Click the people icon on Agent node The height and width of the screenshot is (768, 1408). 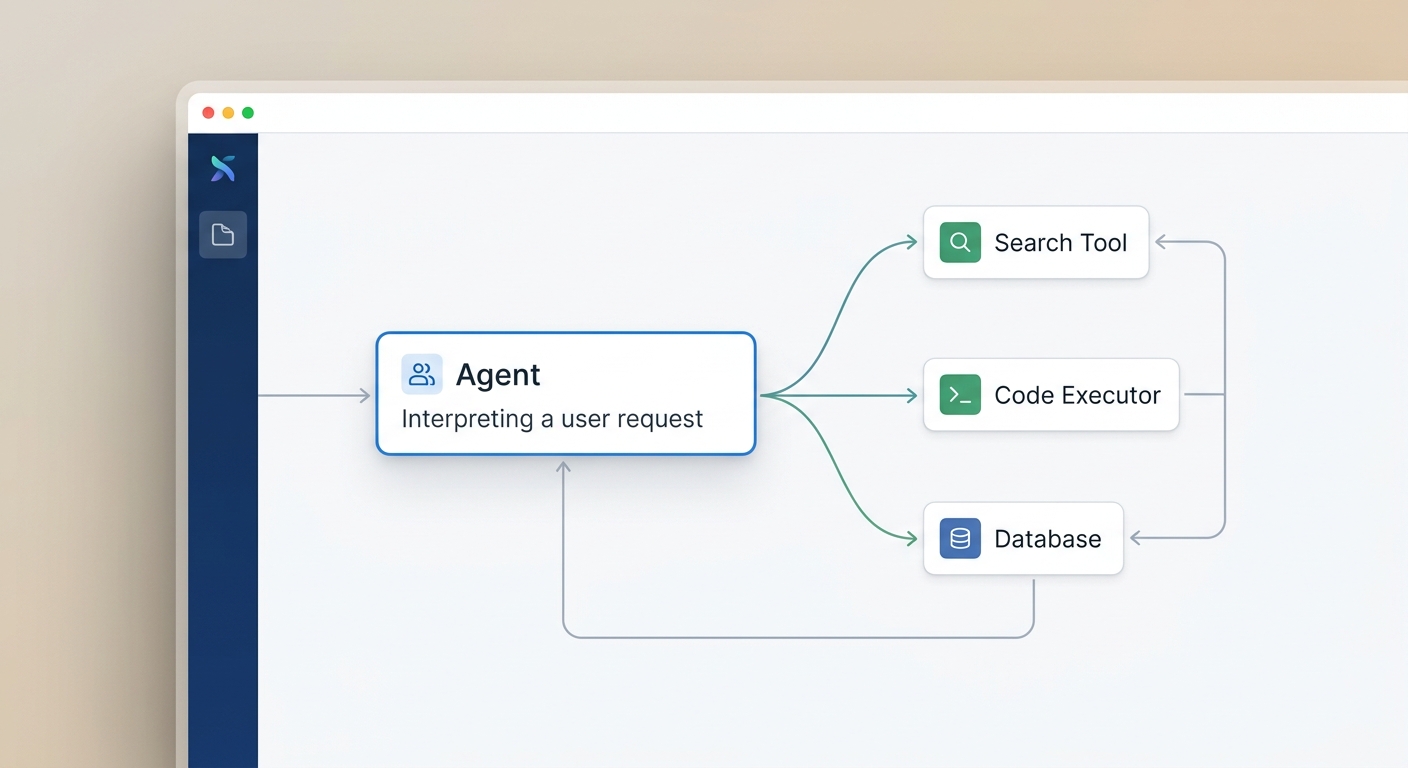click(x=422, y=374)
